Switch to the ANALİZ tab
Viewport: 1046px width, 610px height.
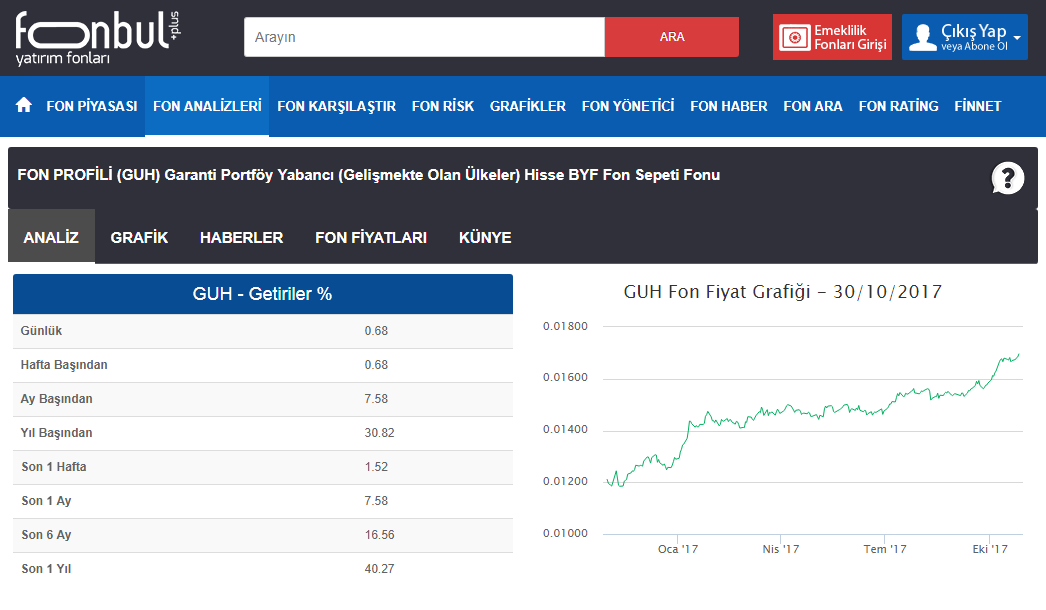click(51, 237)
